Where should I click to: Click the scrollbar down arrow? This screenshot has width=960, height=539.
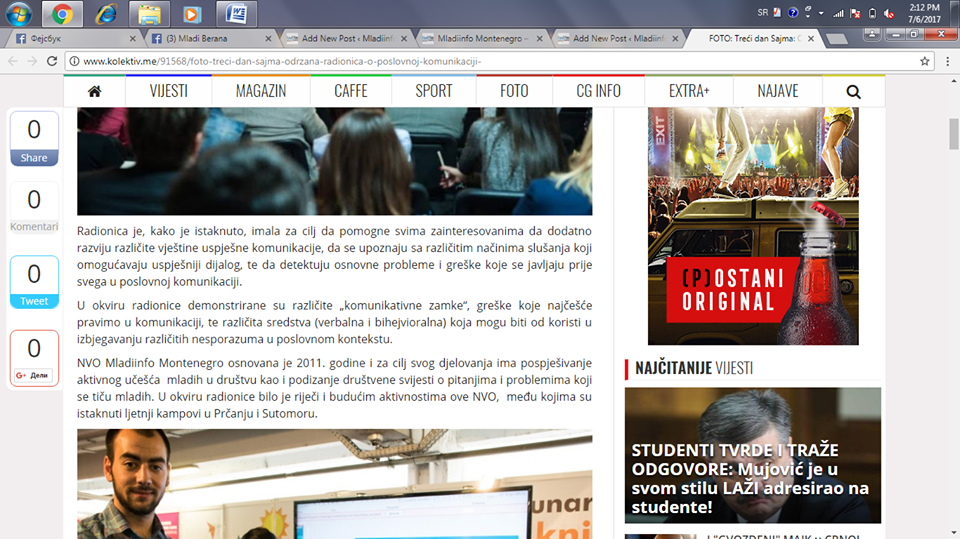(x=953, y=533)
